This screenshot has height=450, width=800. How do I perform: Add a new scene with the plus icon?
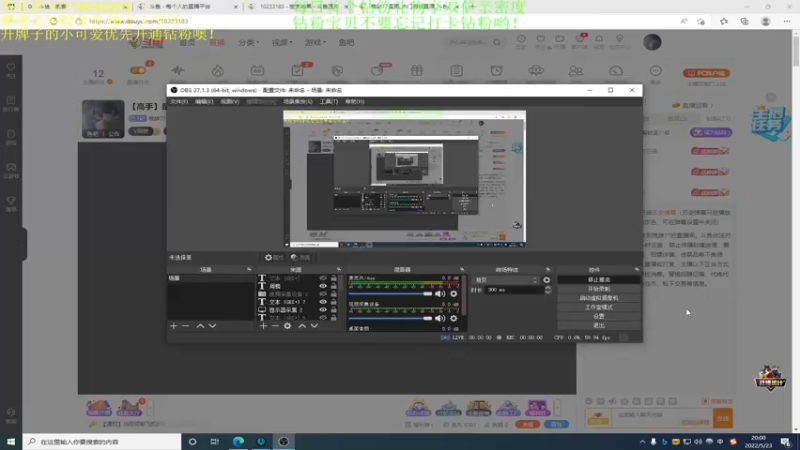click(173, 326)
